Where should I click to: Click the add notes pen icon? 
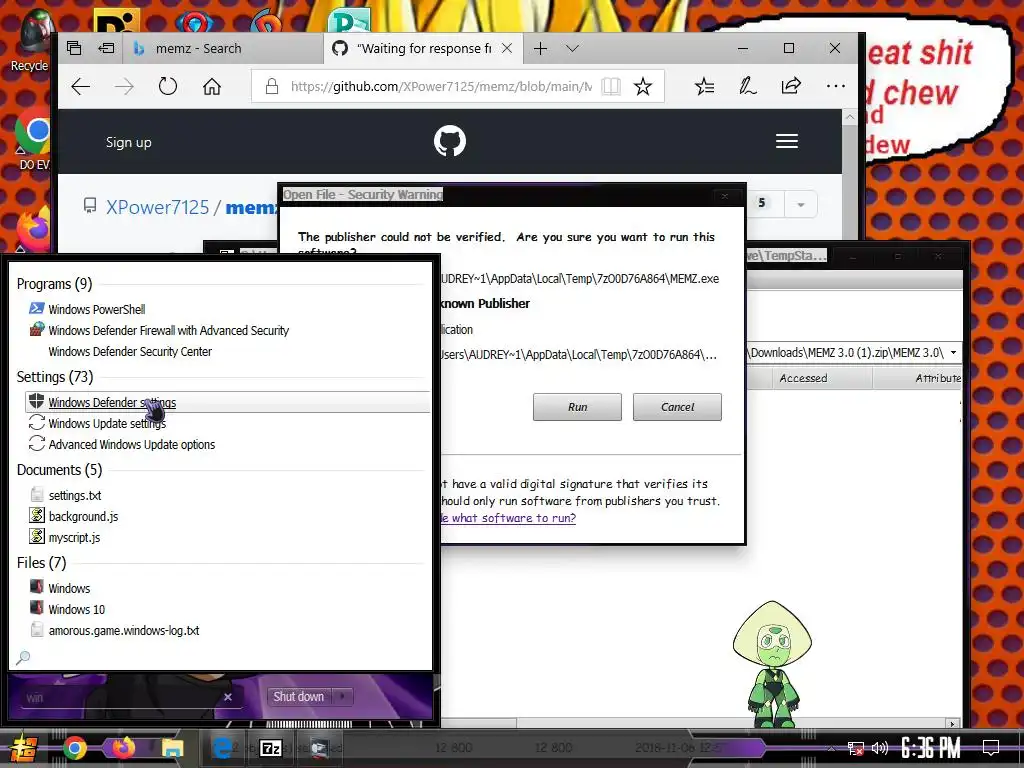tap(748, 86)
